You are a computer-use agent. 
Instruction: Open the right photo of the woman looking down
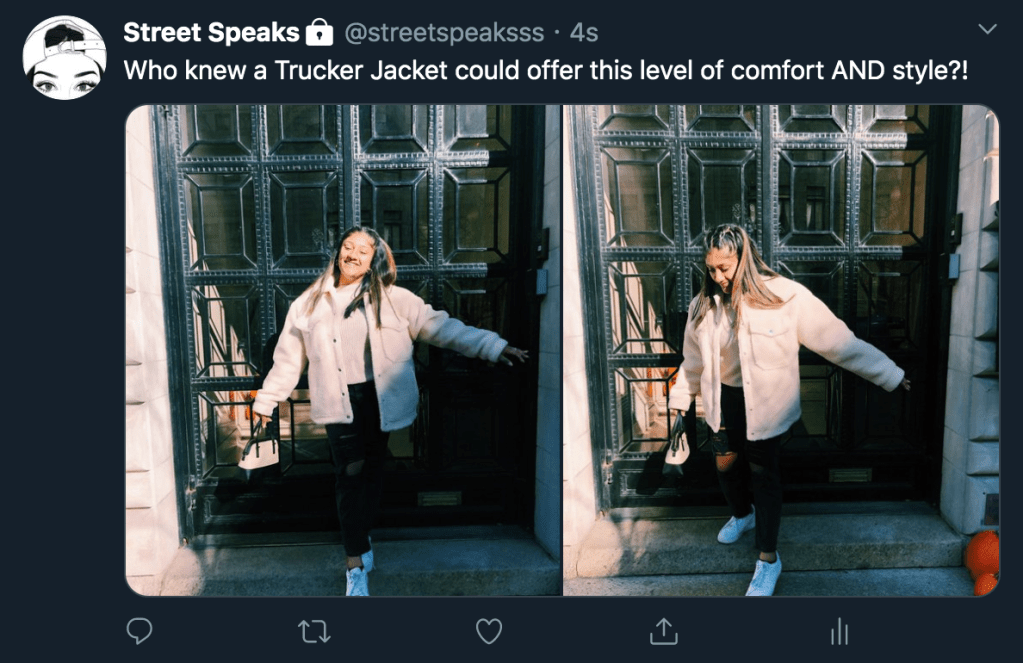point(781,350)
